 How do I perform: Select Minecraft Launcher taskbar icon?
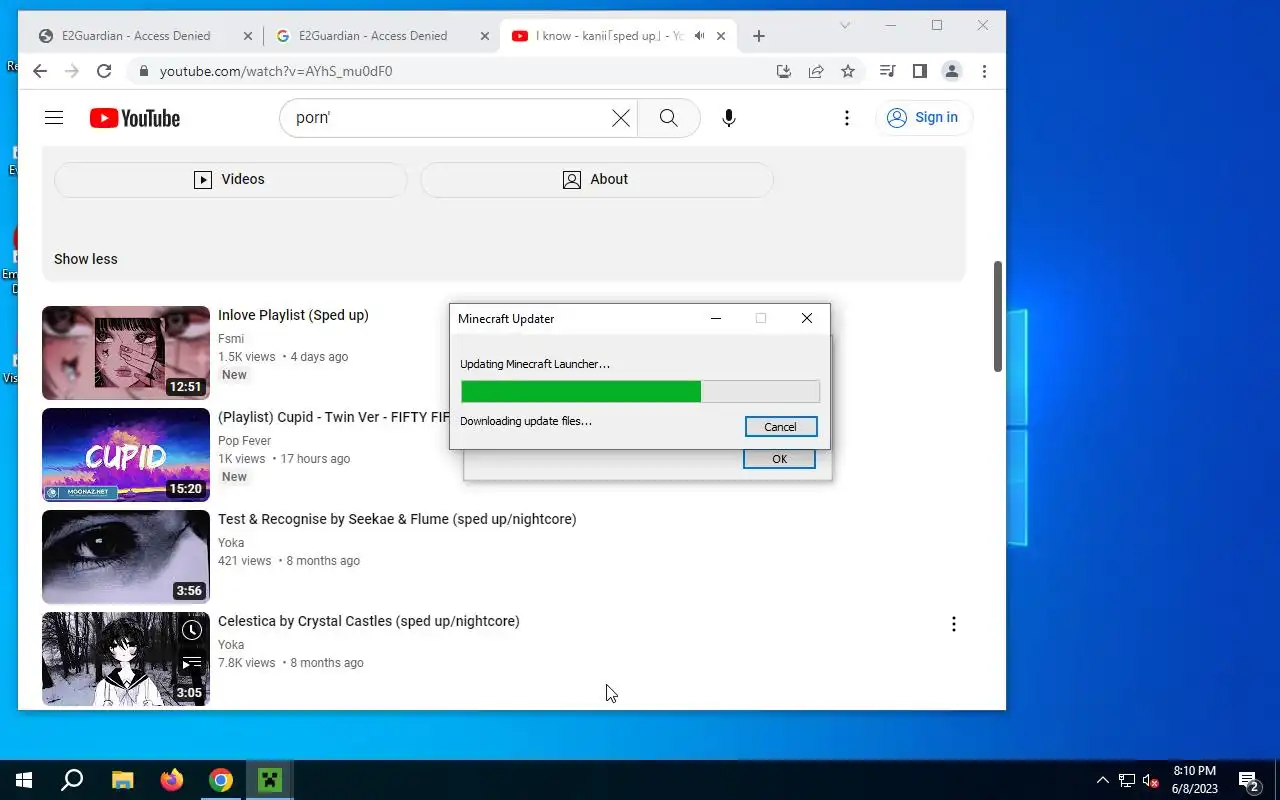[270, 780]
